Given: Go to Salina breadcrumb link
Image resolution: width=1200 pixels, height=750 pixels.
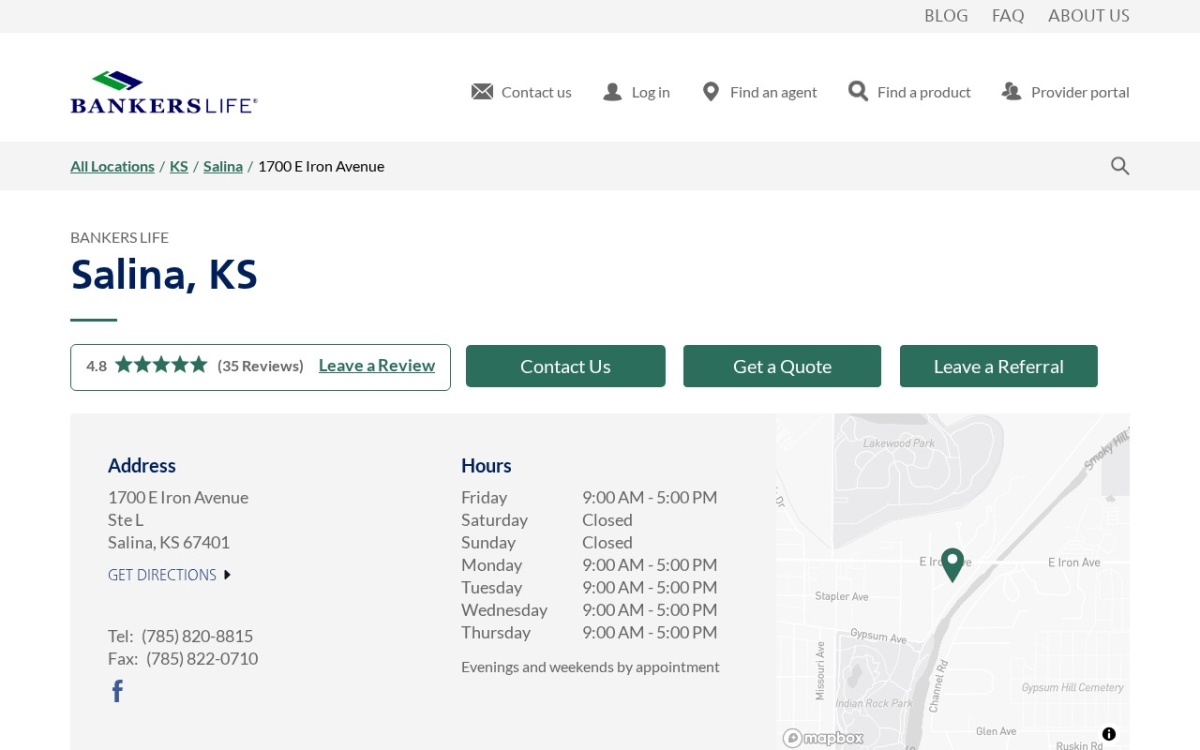Looking at the screenshot, I should tap(223, 166).
